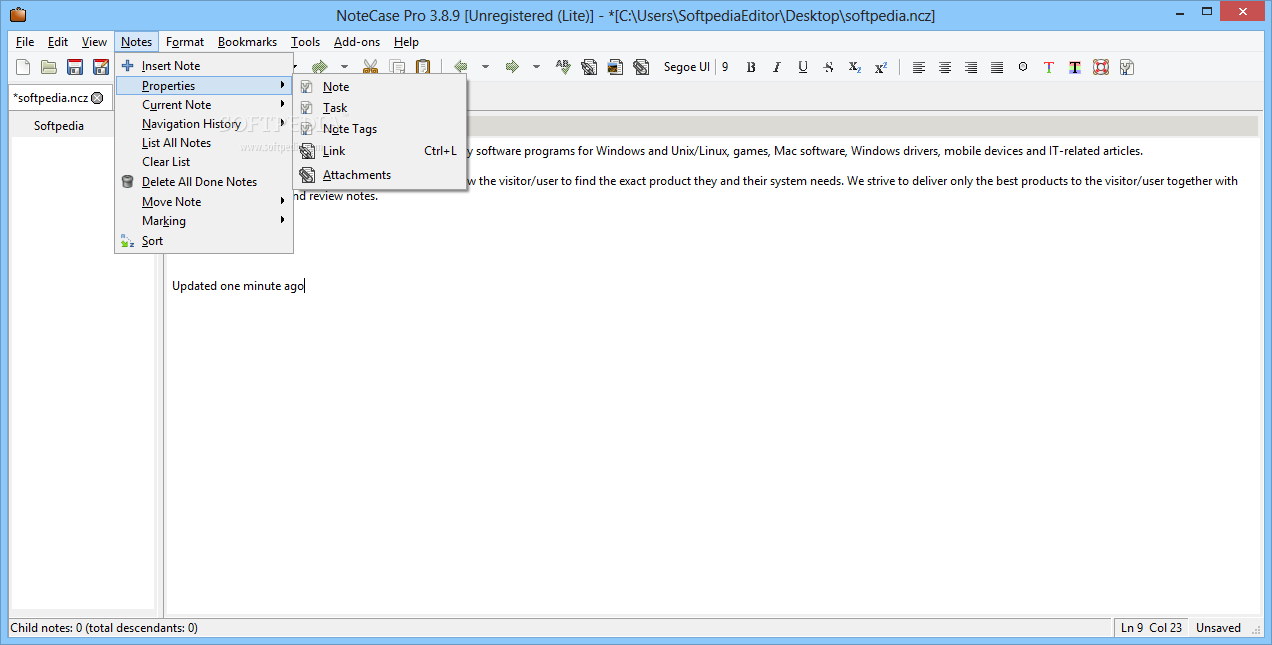
Task: Click the Redo green arrow icon
Action: coord(320,67)
